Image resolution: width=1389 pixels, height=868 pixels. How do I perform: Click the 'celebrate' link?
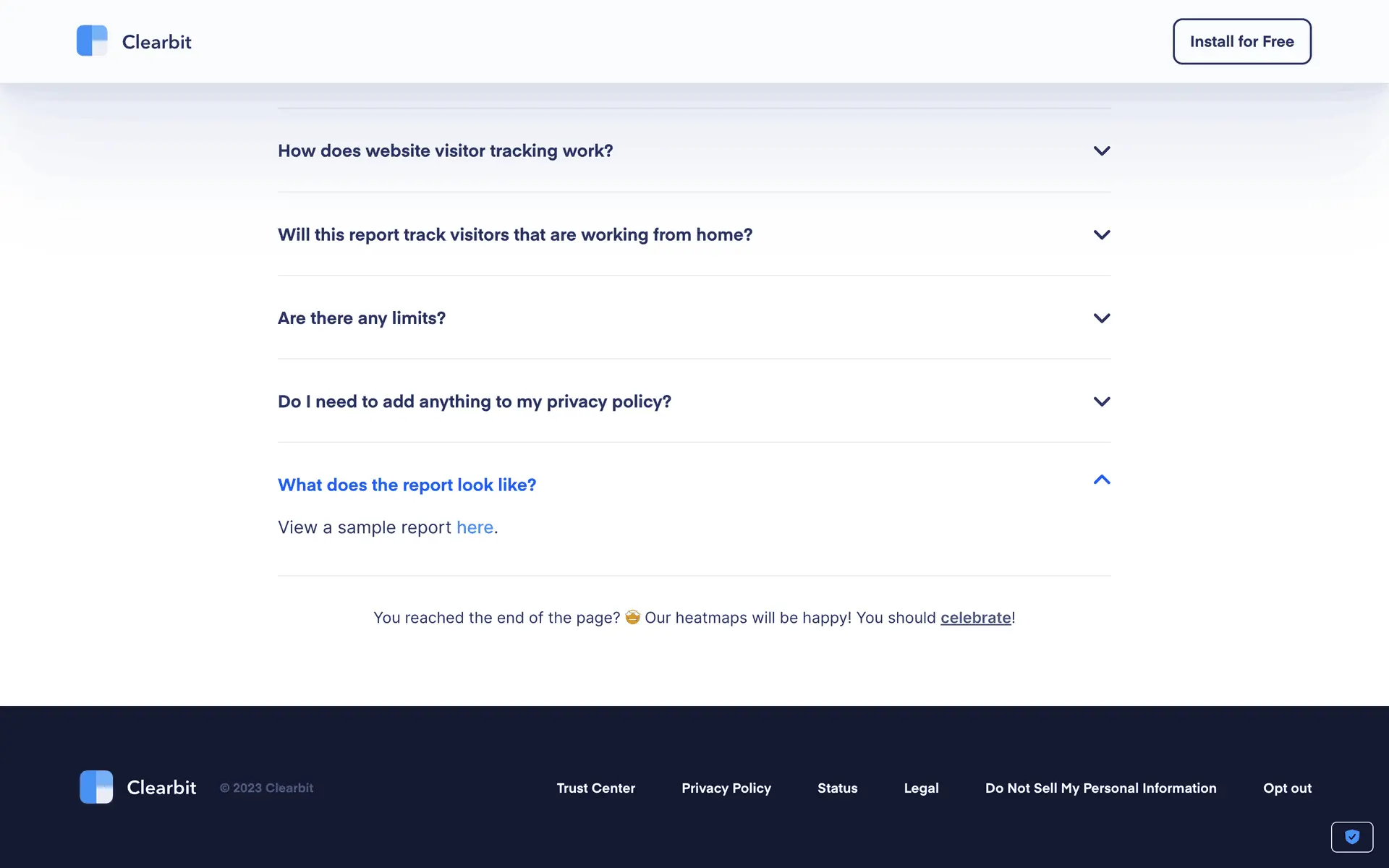(x=975, y=618)
